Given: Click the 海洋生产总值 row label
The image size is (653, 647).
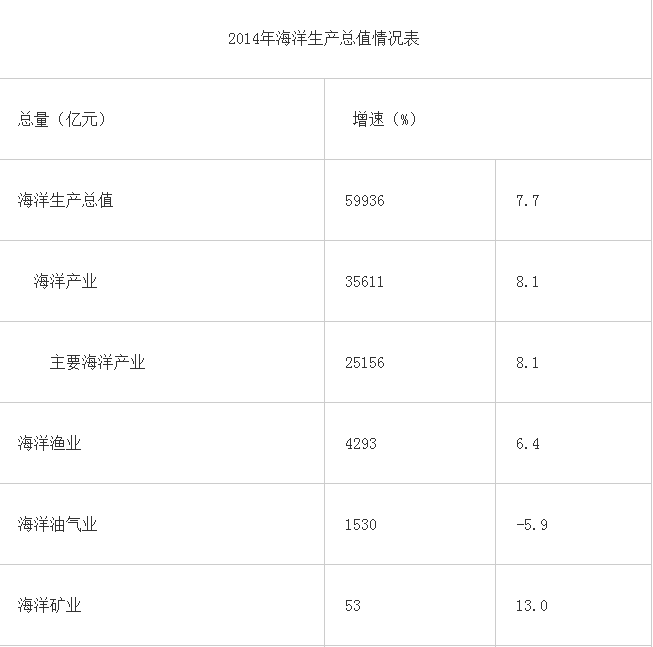Looking at the screenshot, I should [x=65, y=200].
